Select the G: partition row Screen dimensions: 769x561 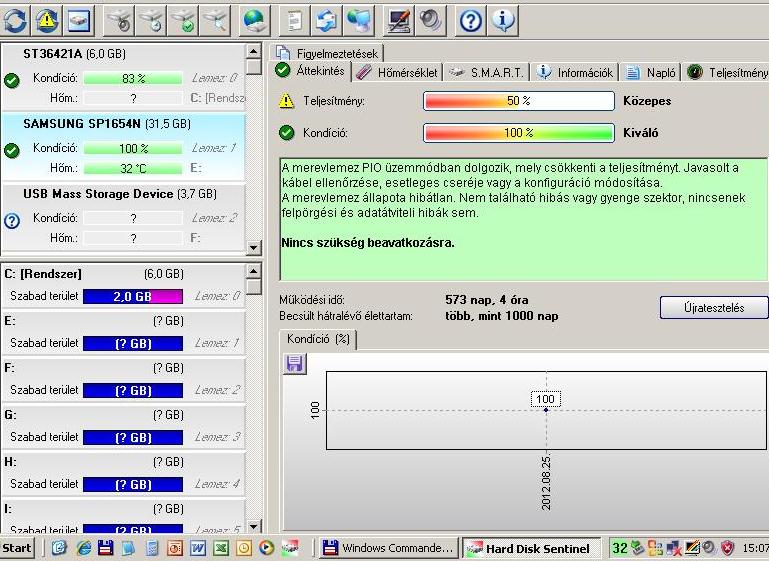[x=123, y=427]
